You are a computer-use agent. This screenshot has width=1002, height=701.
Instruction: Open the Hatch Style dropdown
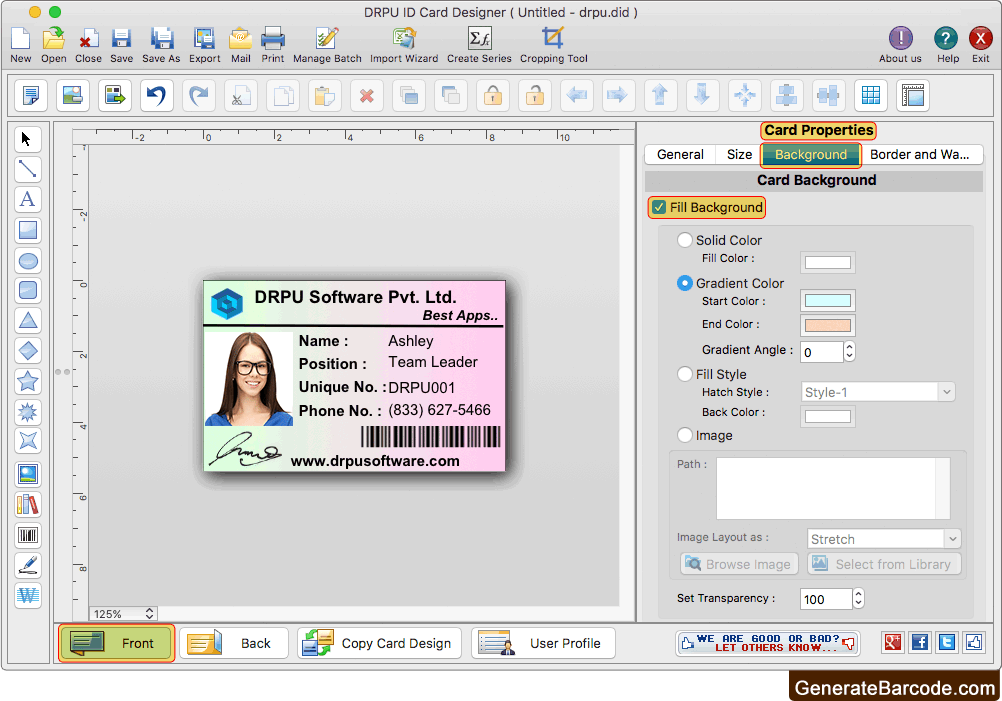pyautogui.click(x=878, y=392)
